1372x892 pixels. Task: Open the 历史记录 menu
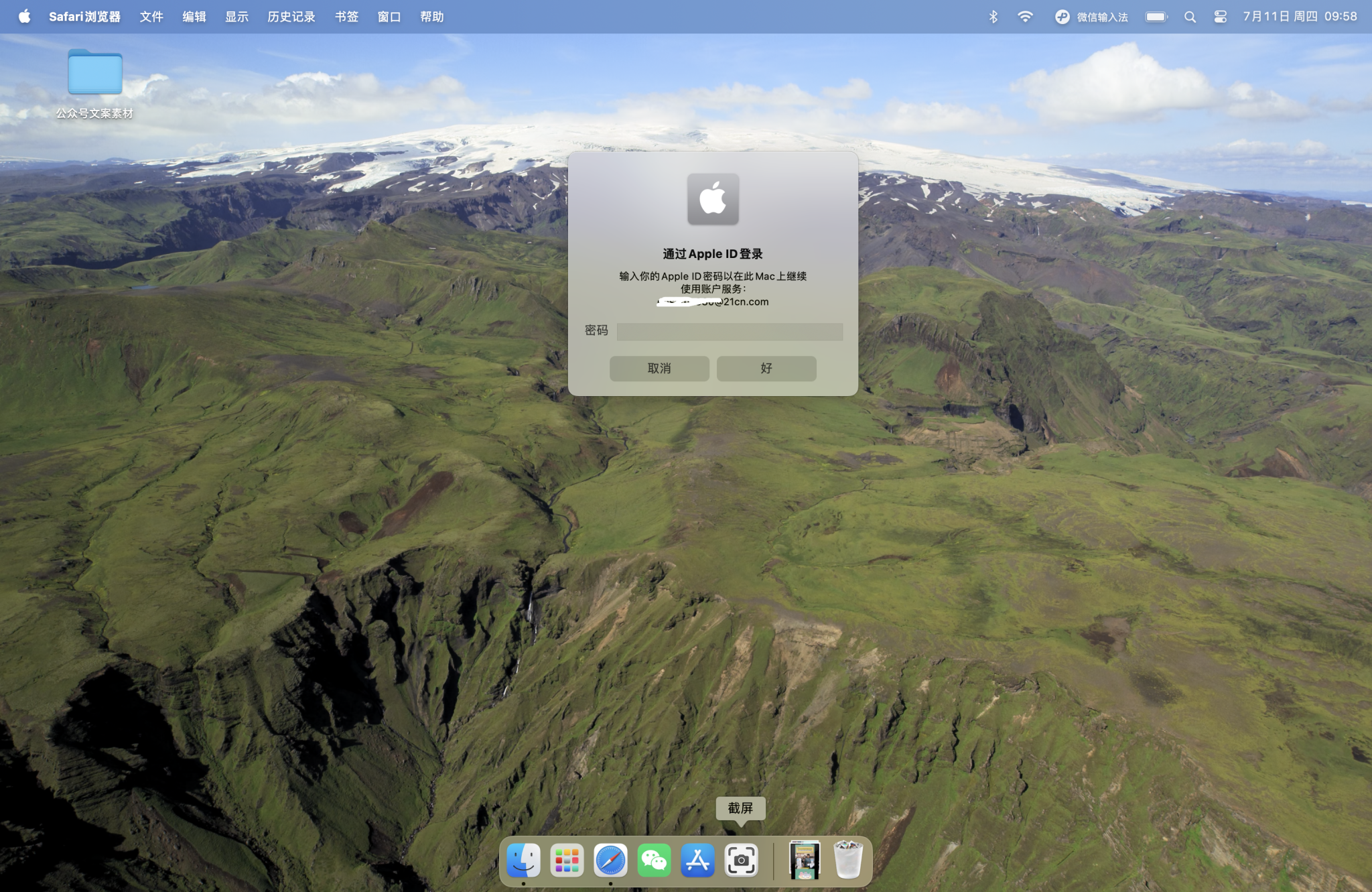(x=291, y=17)
